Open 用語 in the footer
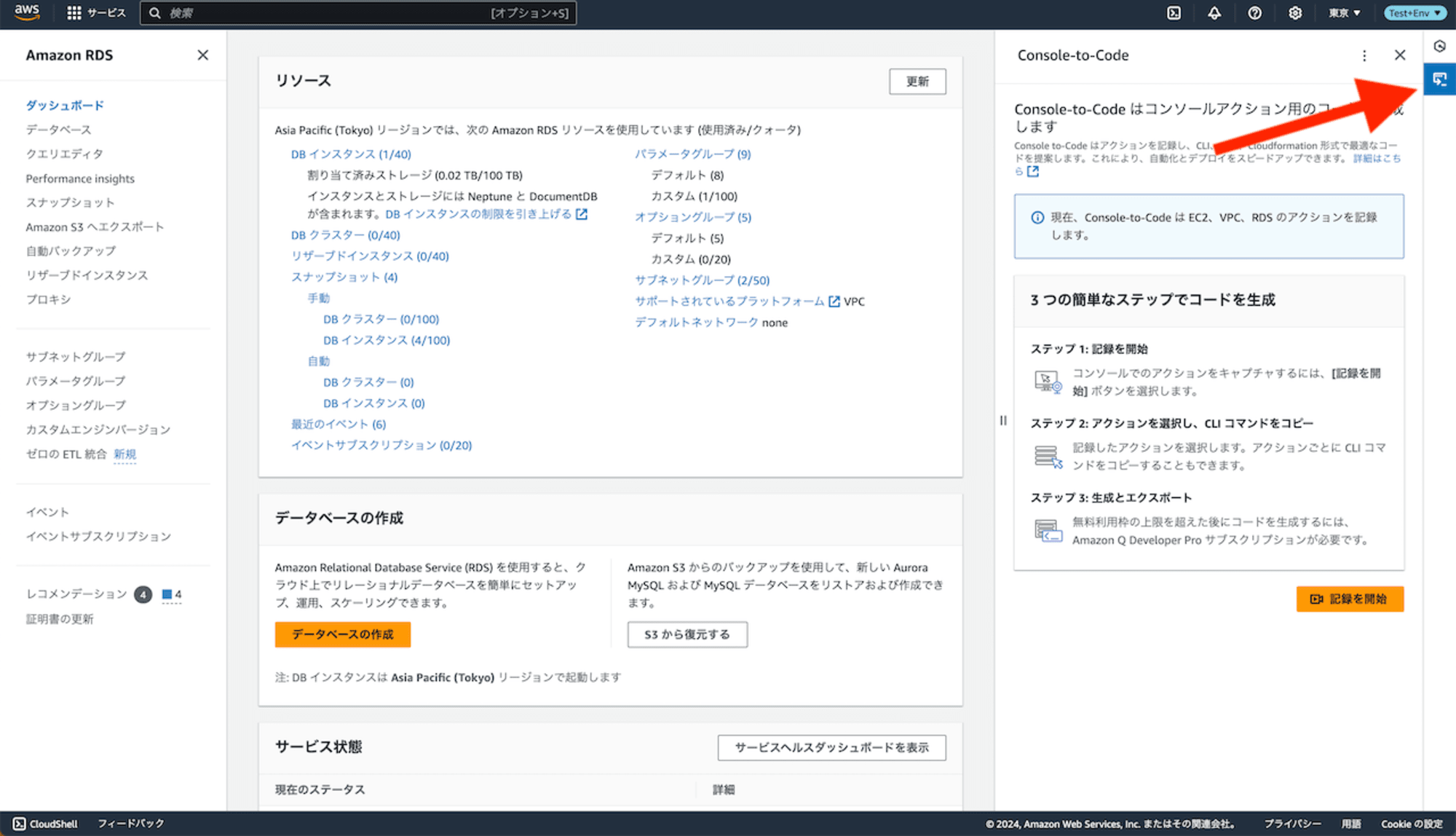Viewport: 1456px width, 836px height. [x=1351, y=824]
